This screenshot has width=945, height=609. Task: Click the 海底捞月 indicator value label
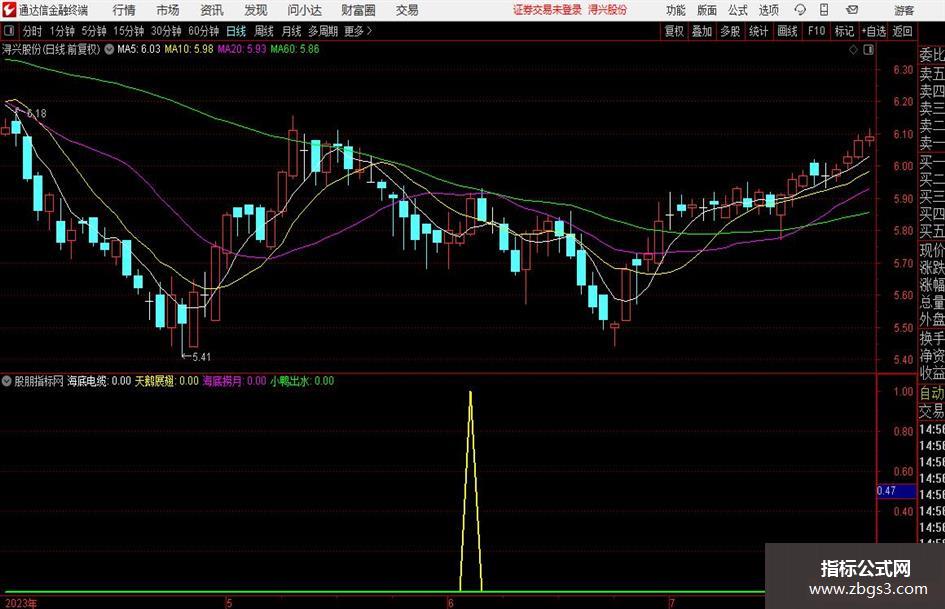pos(234,381)
